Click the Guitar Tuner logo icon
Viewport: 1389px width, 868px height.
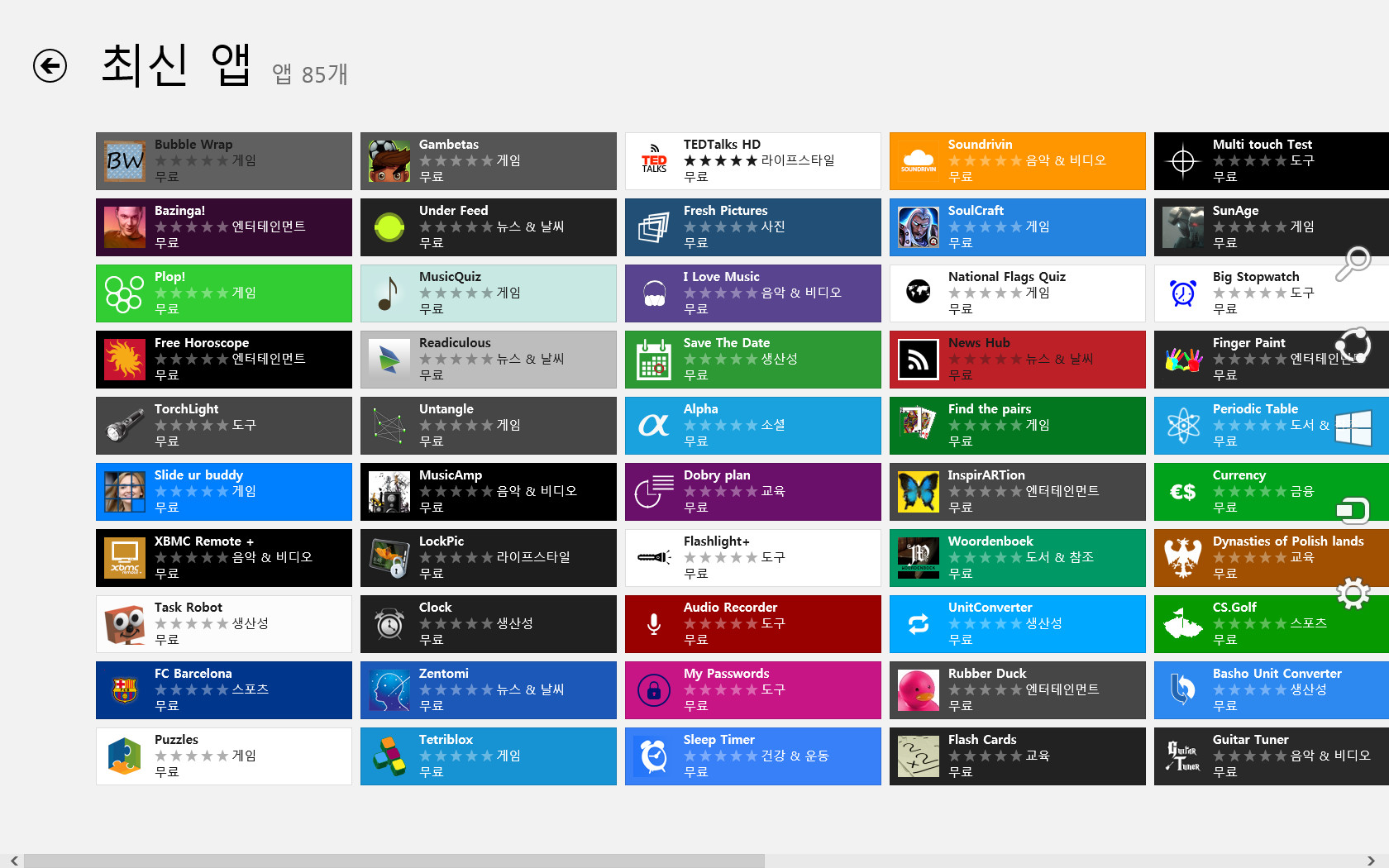(1183, 756)
